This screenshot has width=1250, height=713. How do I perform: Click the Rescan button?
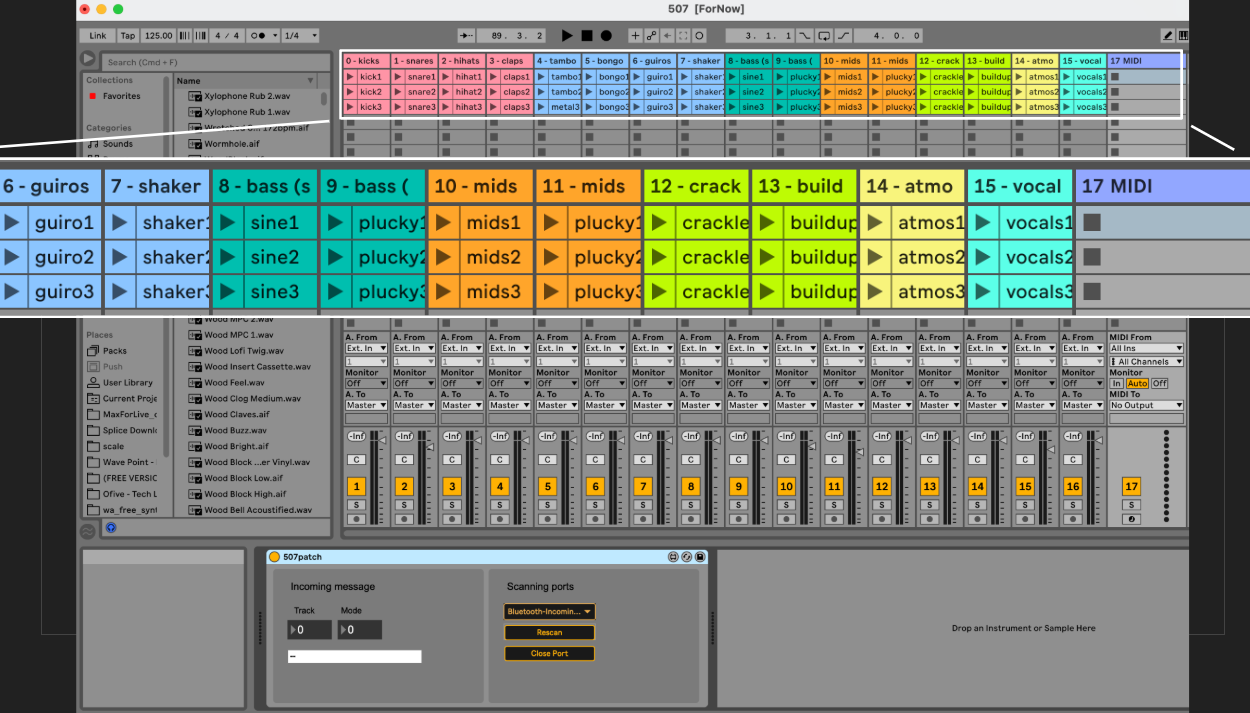click(x=549, y=632)
